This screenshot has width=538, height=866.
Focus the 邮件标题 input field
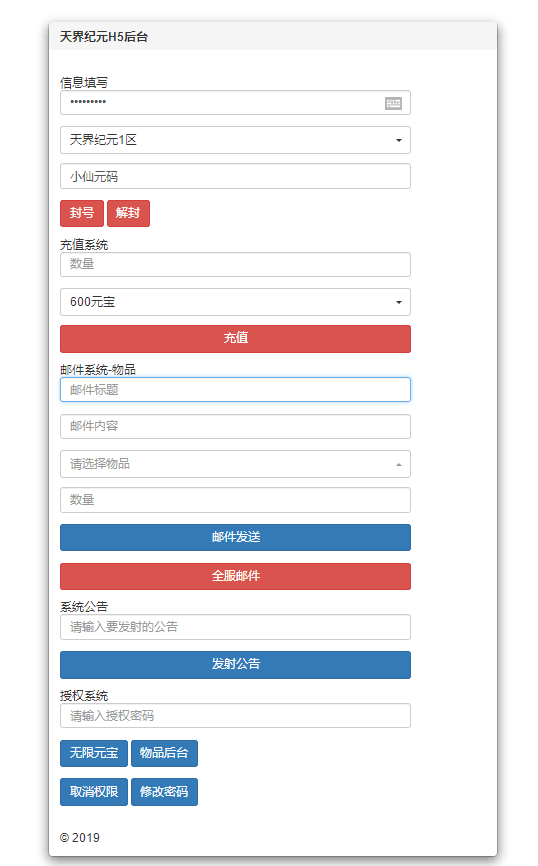235,390
